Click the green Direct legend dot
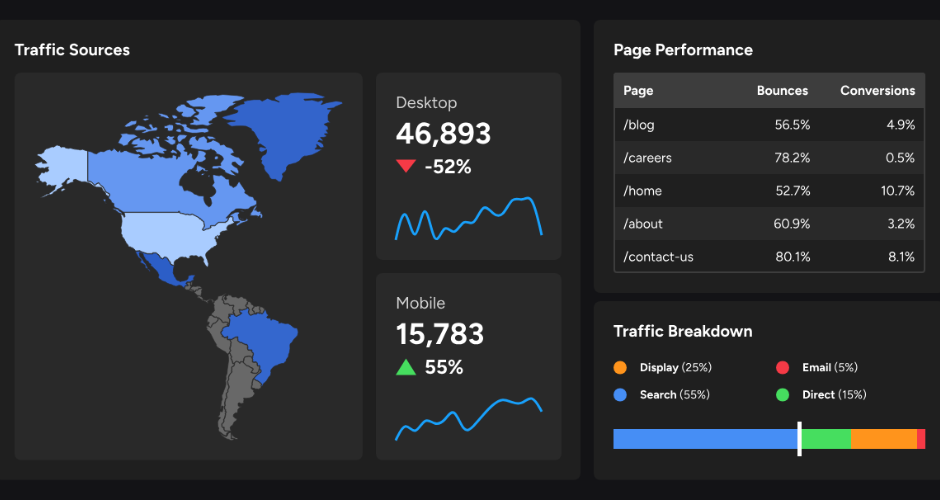 pyautogui.click(x=783, y=395)
